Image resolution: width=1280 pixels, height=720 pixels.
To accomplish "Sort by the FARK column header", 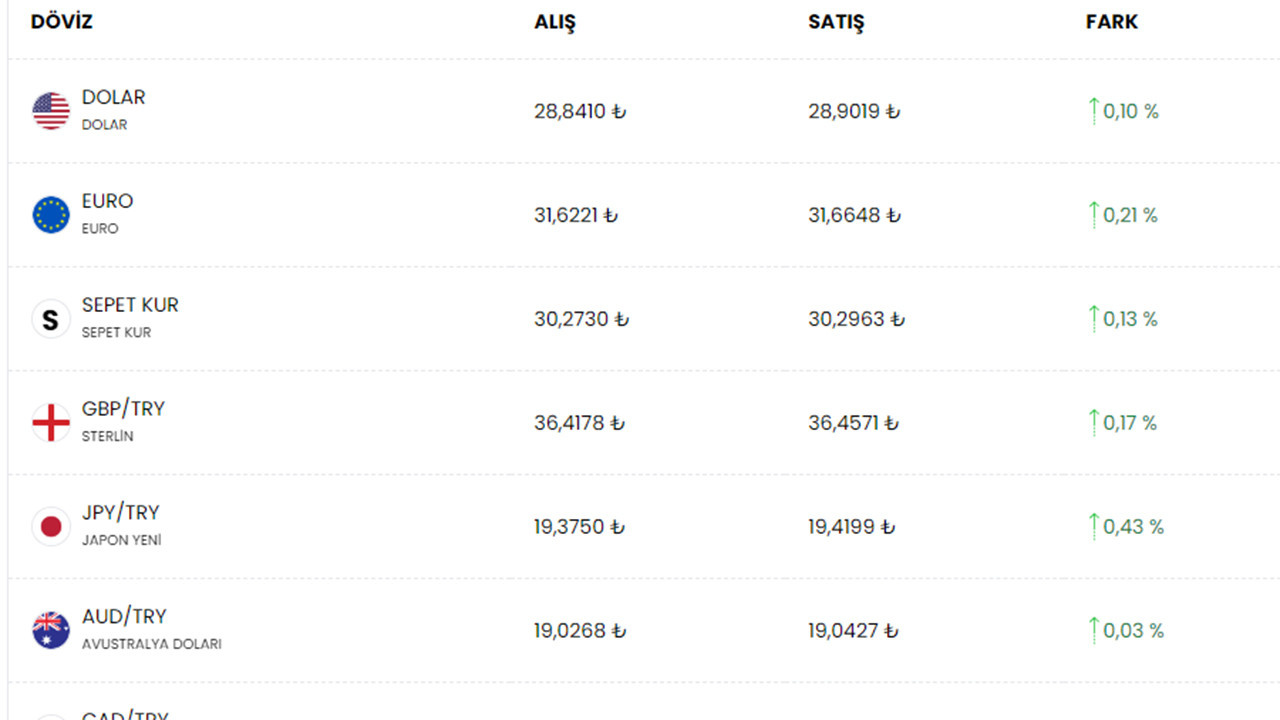I will pos(1112,22).
